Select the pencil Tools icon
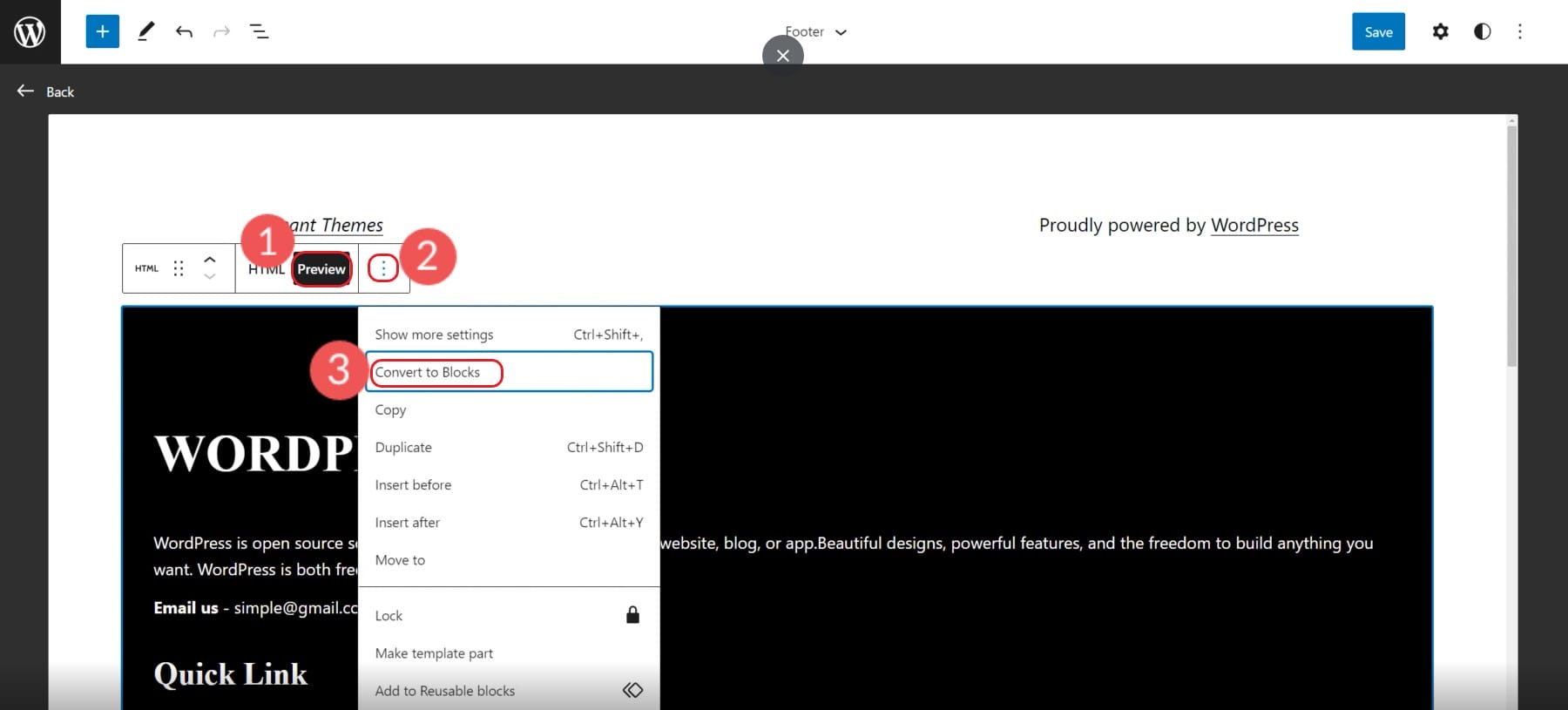 [x=145, y=31]
